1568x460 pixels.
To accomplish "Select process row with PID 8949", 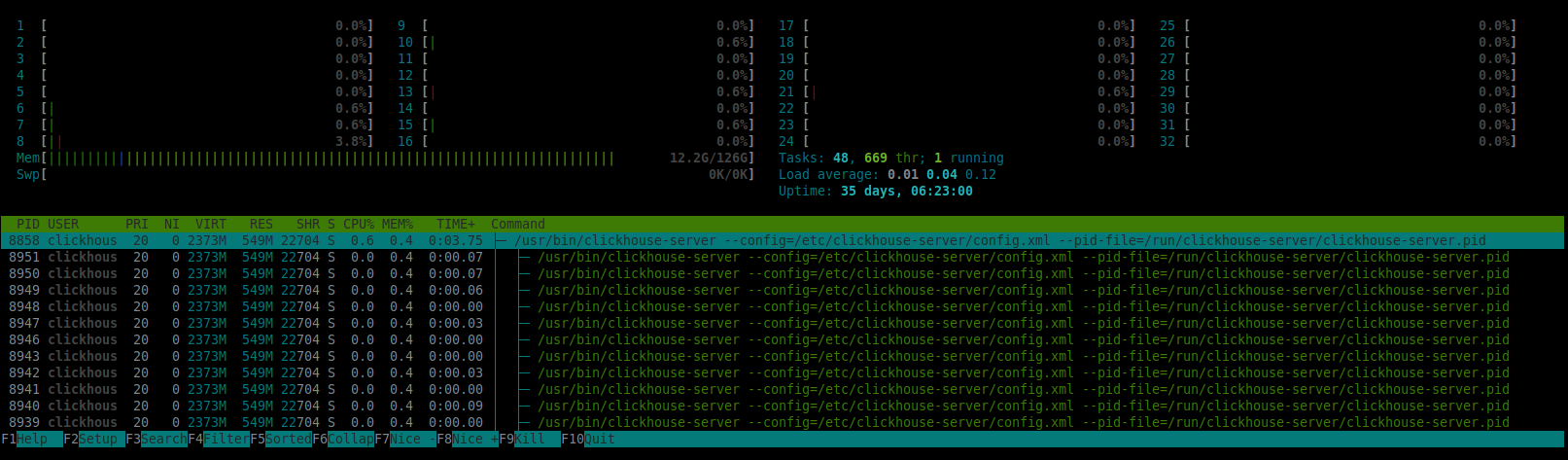I will (x=783, y=290).
